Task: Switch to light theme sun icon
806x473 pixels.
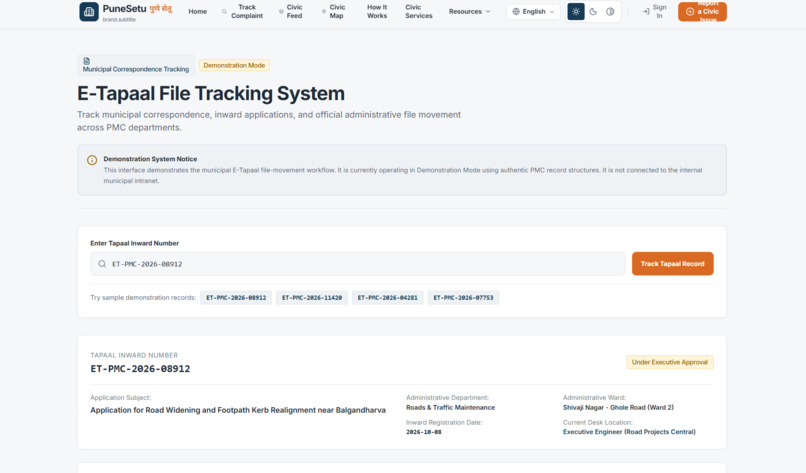Action: pos(576,11)
